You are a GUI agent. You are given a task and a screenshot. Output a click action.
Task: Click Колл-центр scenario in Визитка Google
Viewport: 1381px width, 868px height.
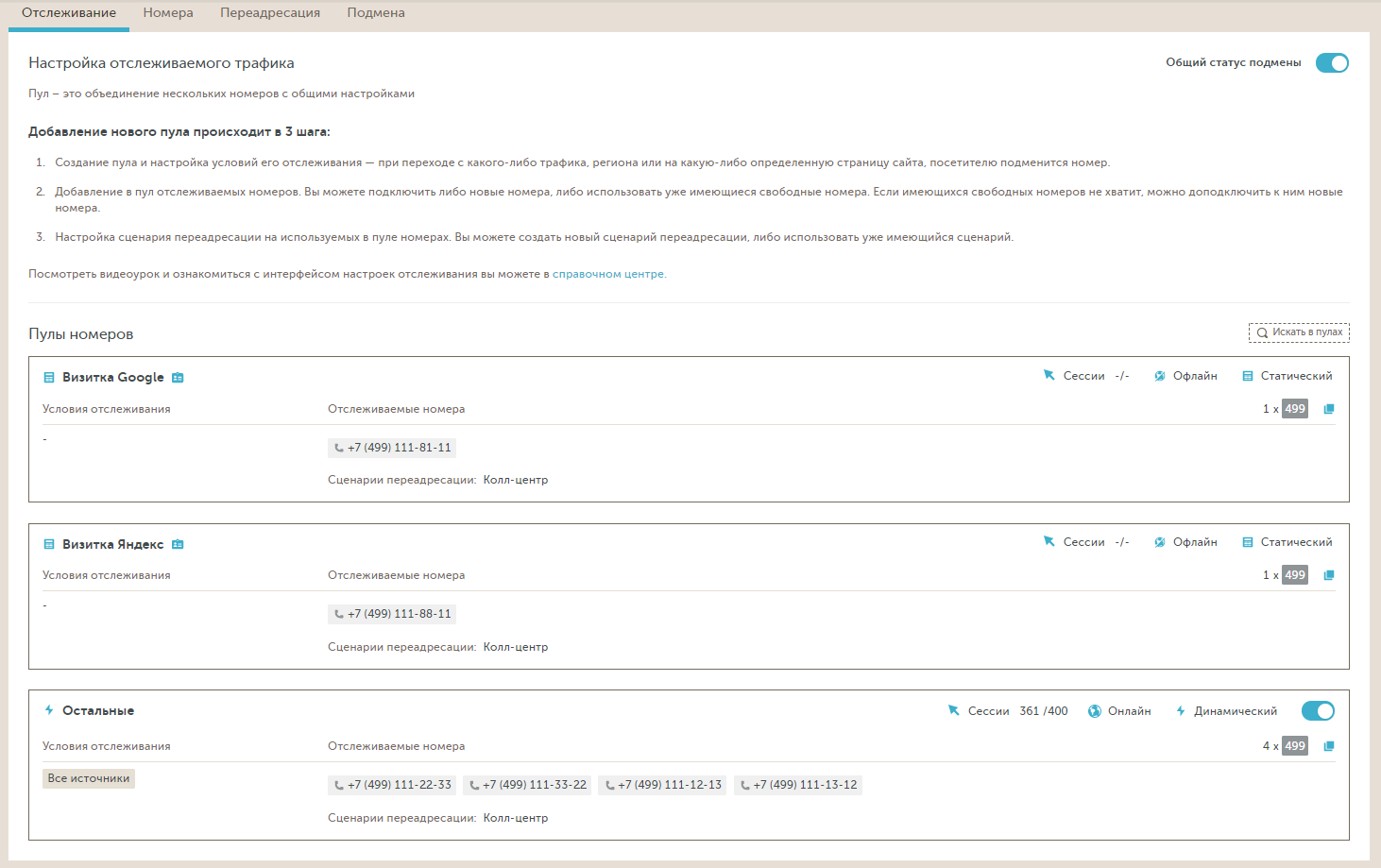click(516, 480)
